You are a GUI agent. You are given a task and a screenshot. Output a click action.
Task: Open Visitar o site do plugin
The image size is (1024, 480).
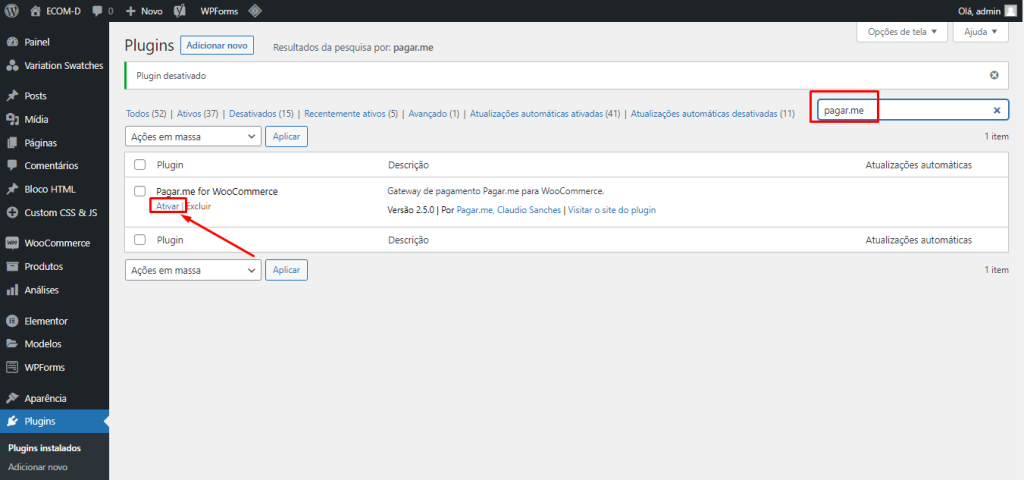click(612, 210)
